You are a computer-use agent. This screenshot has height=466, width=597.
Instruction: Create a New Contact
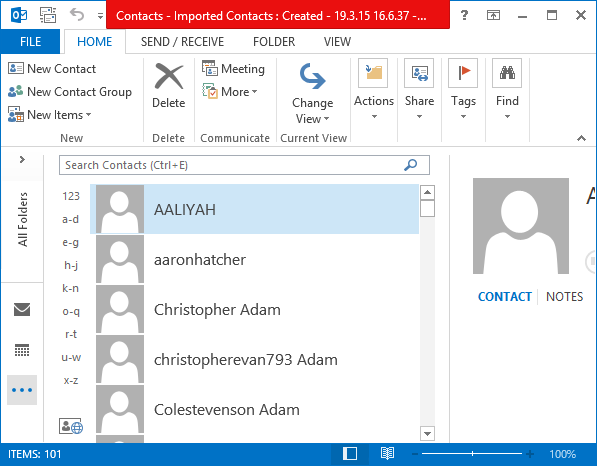point(52,69)
